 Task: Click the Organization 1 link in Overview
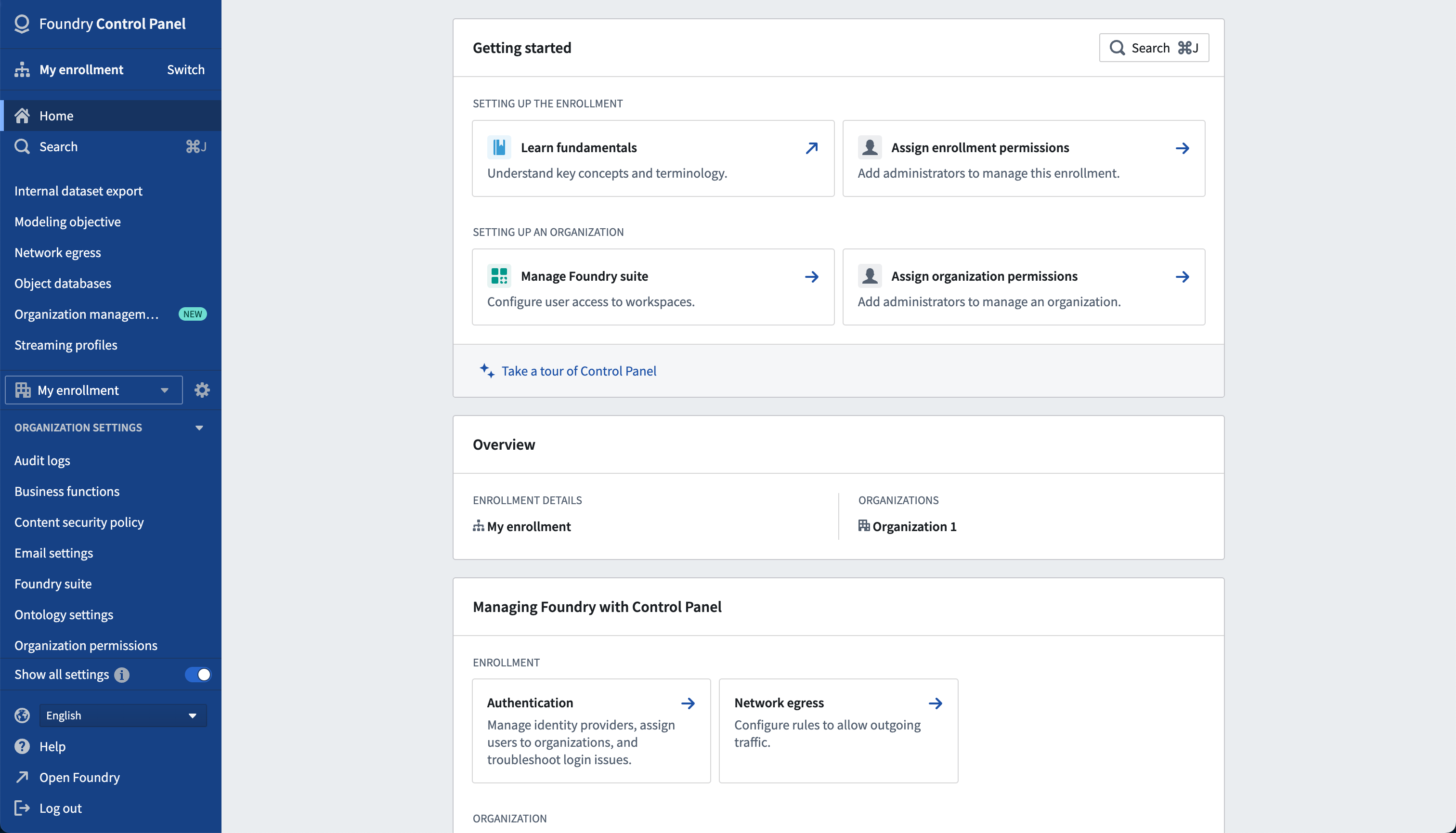coord(914,526)
